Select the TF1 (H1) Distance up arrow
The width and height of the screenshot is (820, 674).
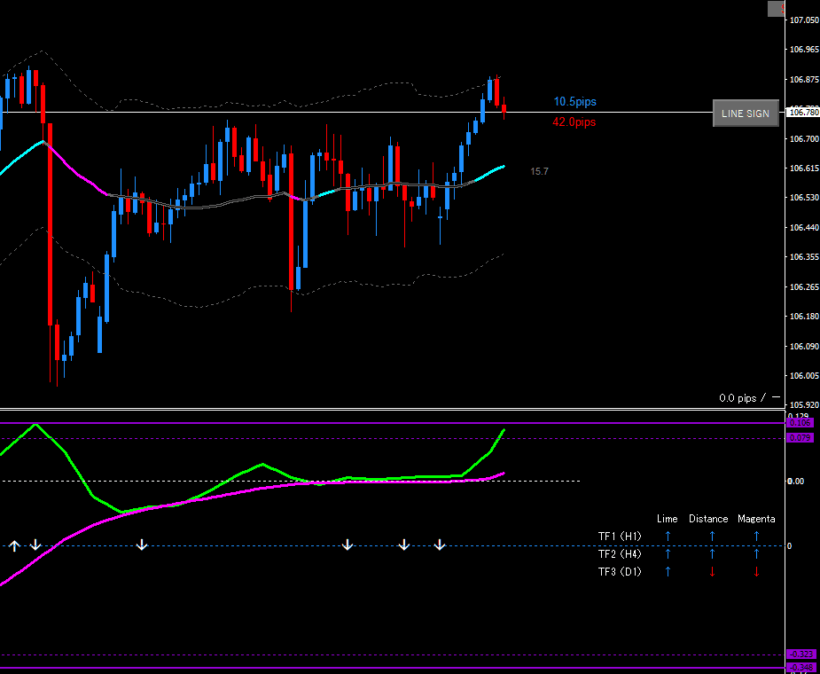click(712, 536)
